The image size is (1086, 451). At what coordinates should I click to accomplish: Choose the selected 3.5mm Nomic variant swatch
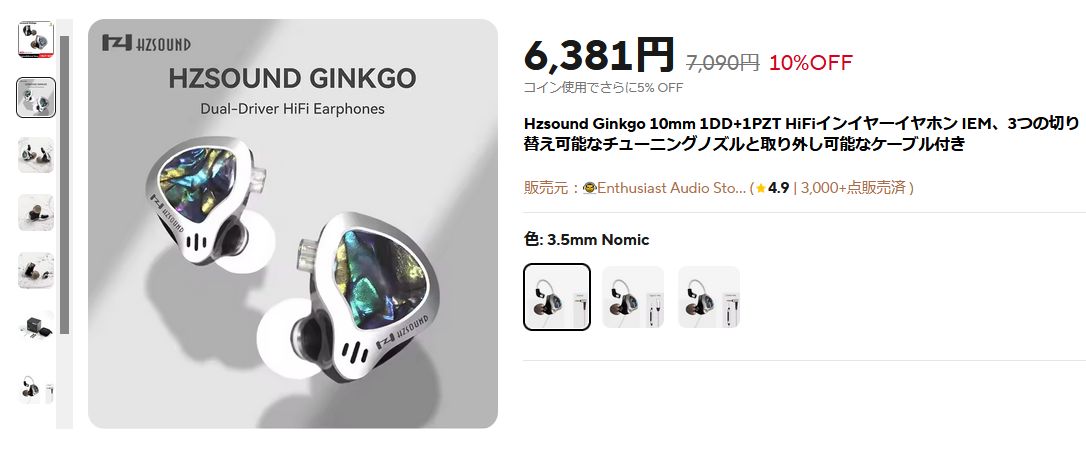coord(557,297)
